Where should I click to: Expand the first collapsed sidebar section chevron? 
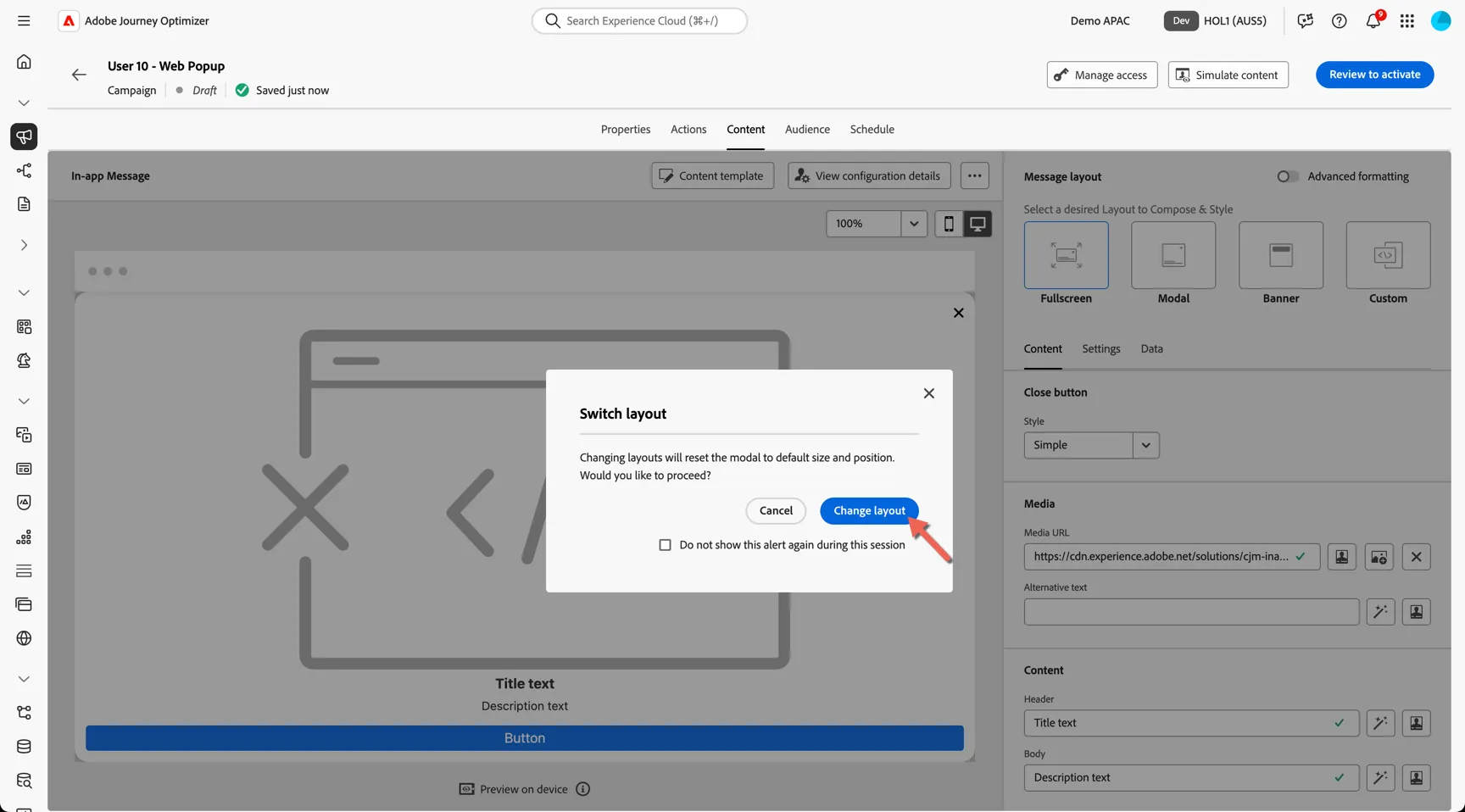click(24, 103)
